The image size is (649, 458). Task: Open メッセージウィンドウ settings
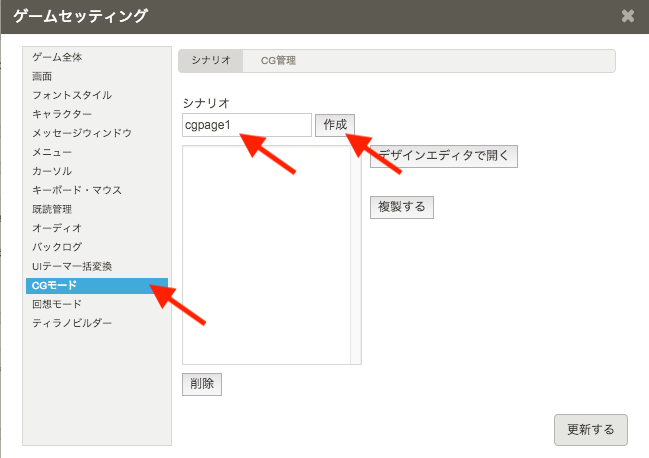82,133
